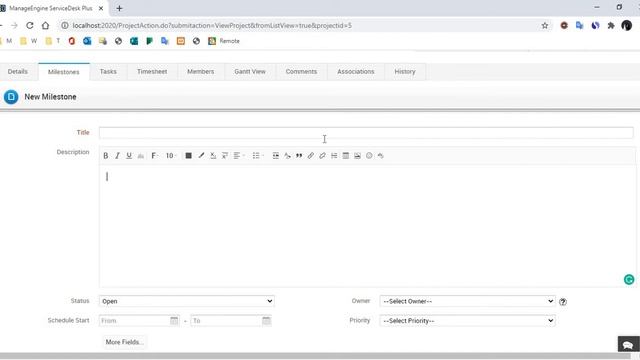Open the Gantt View tab
640x360 pixels.
250,71
